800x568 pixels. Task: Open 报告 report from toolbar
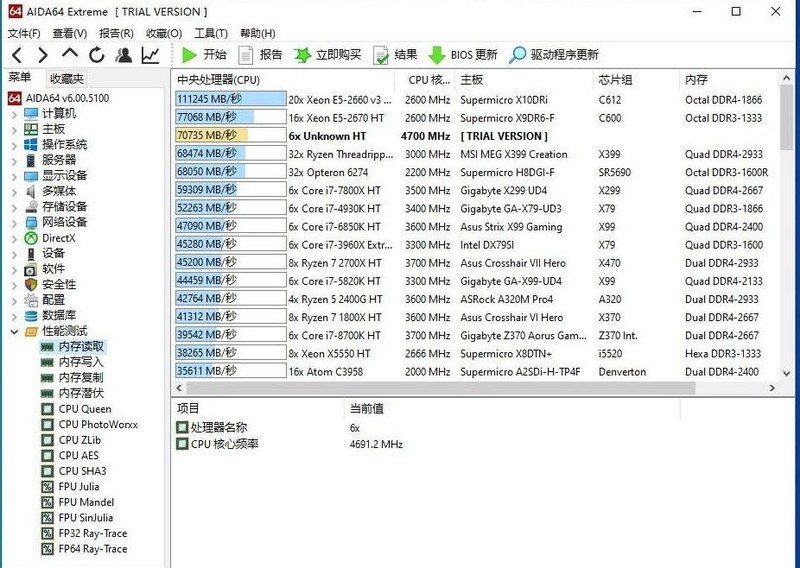tap(261, 55)
